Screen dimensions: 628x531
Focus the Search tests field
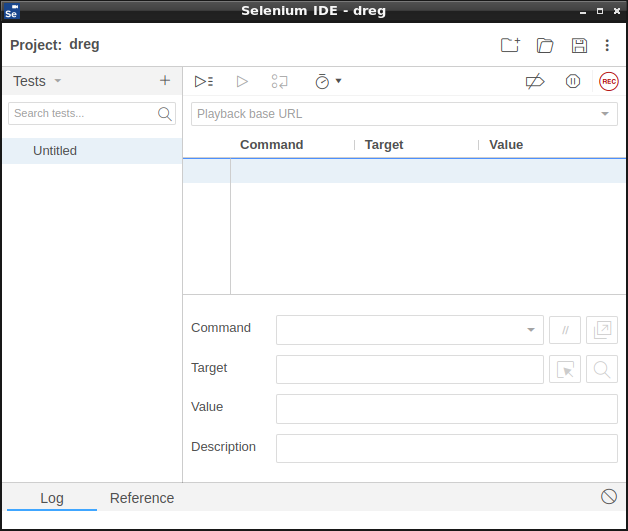coord(92,114)
